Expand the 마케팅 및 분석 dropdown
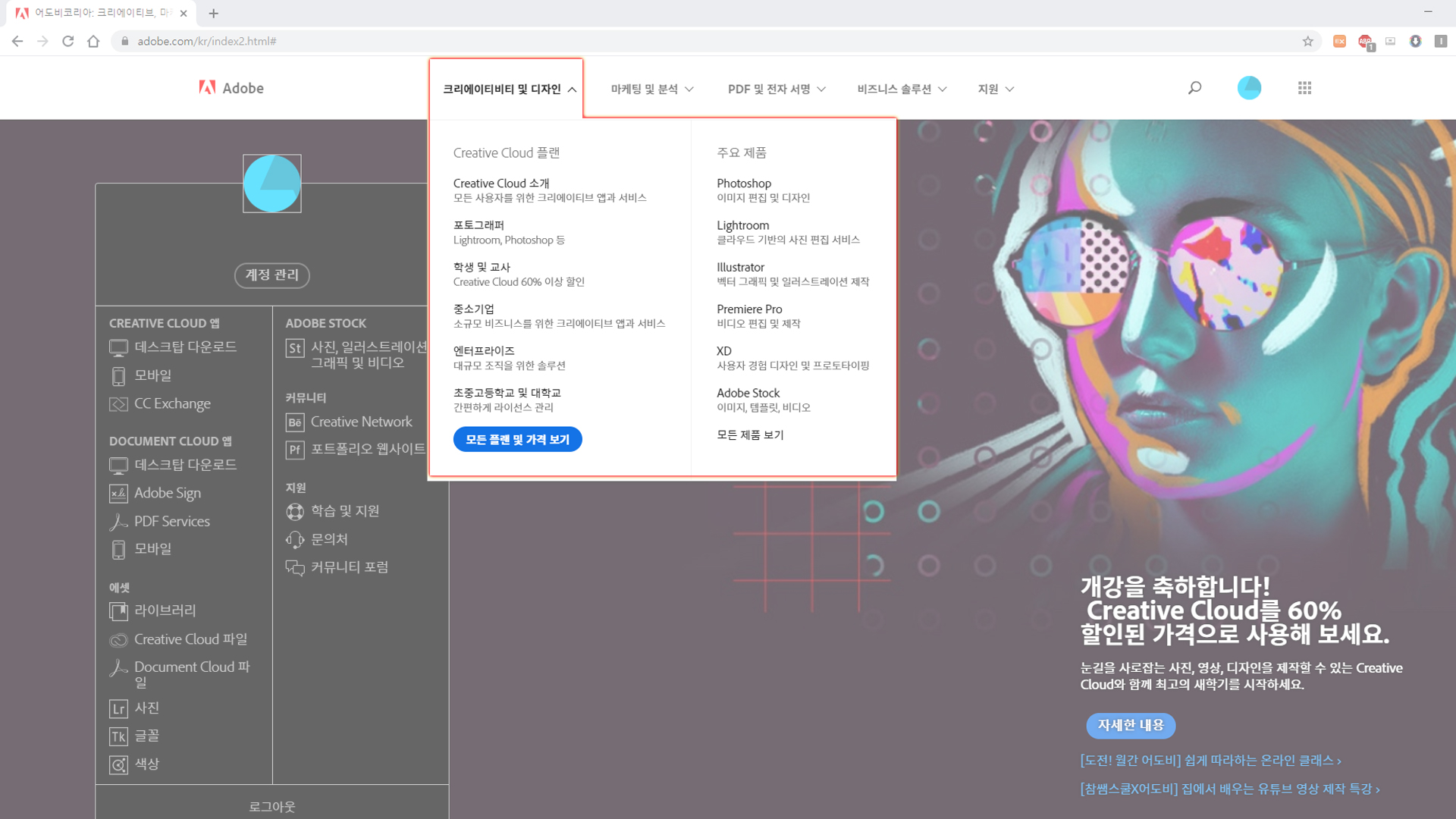 (651, 89)
